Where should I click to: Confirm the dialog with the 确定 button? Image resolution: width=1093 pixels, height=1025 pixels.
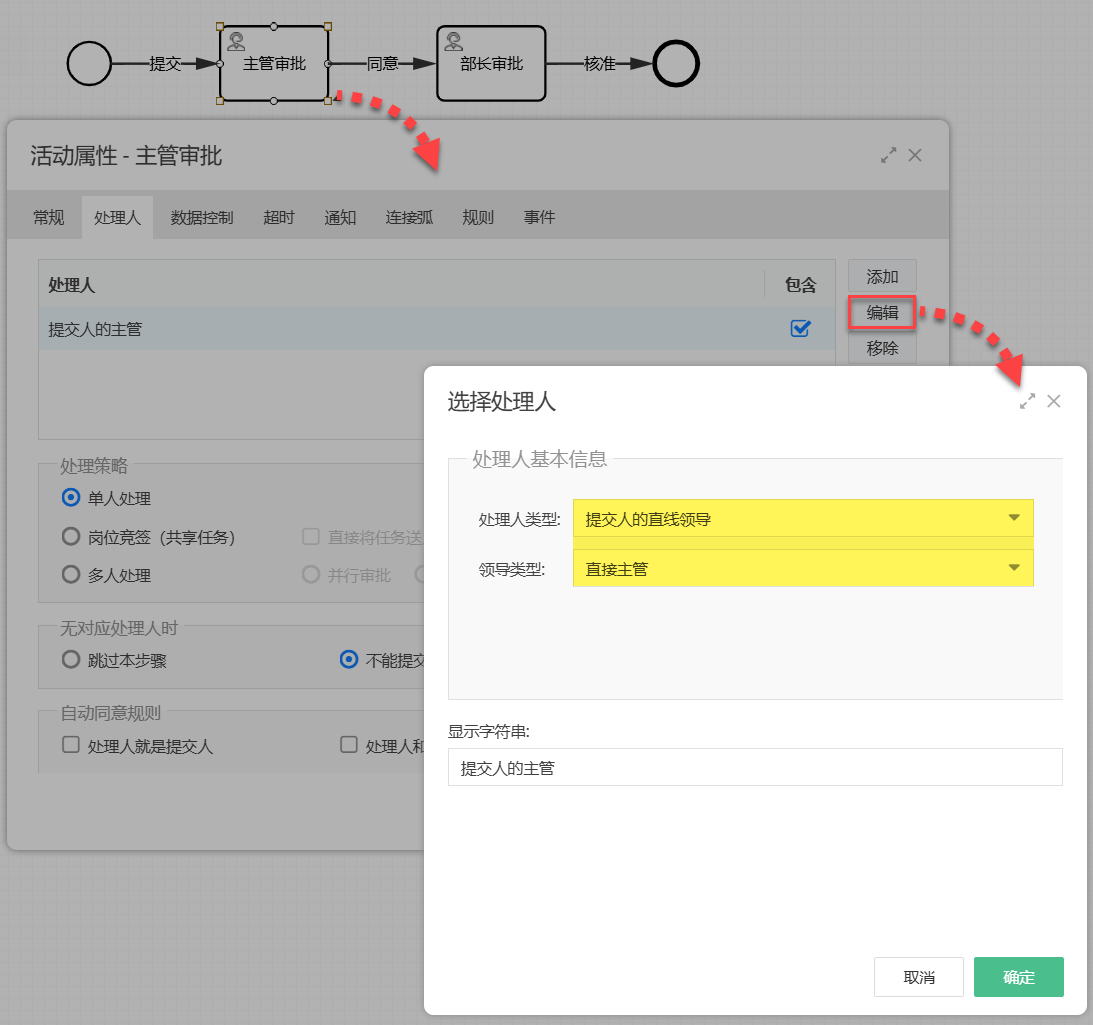[1018, 977]
